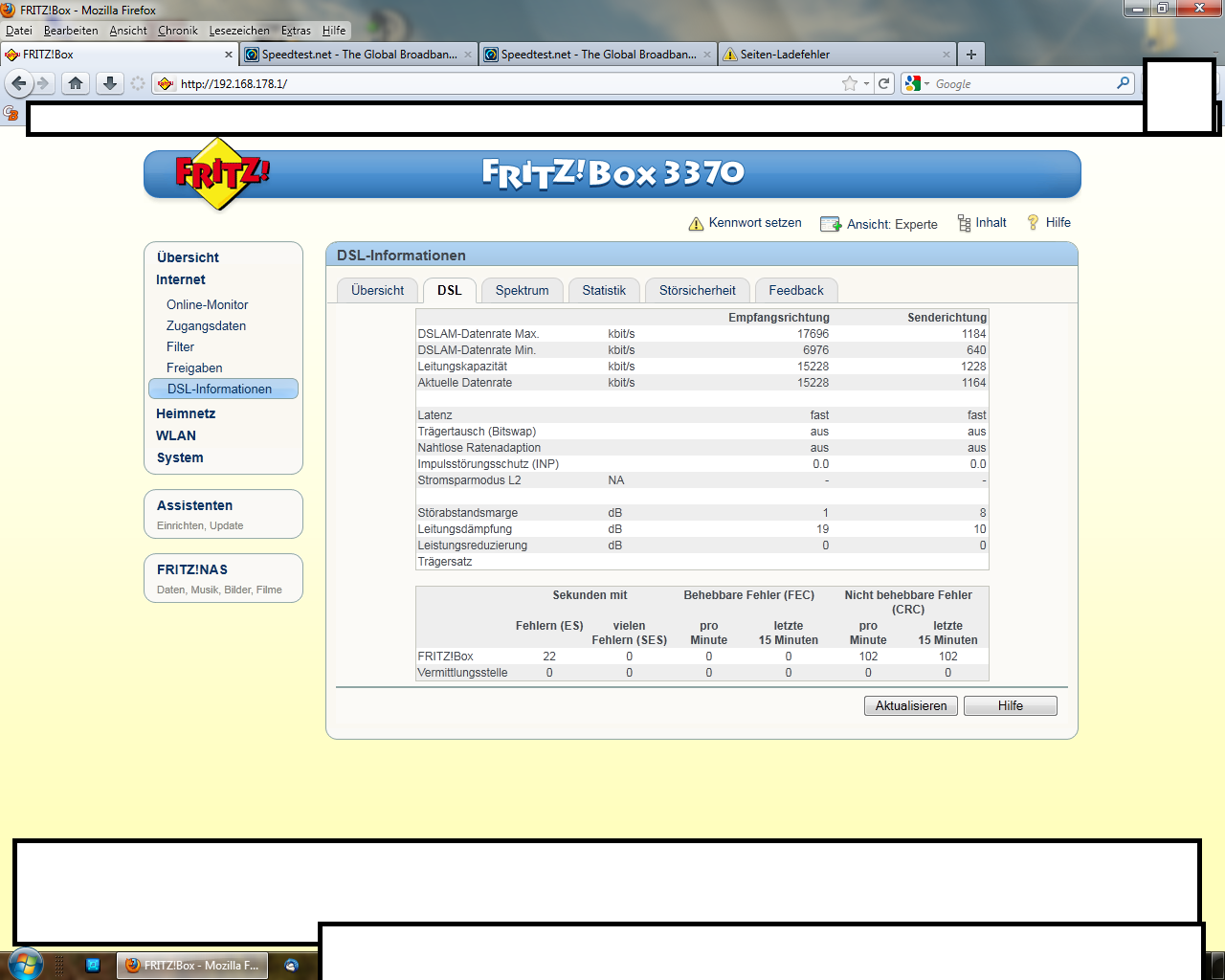Open the Störsicherheit tab
The height and width of the screenshot is (980, 1225).
click(x=698, y=290)
